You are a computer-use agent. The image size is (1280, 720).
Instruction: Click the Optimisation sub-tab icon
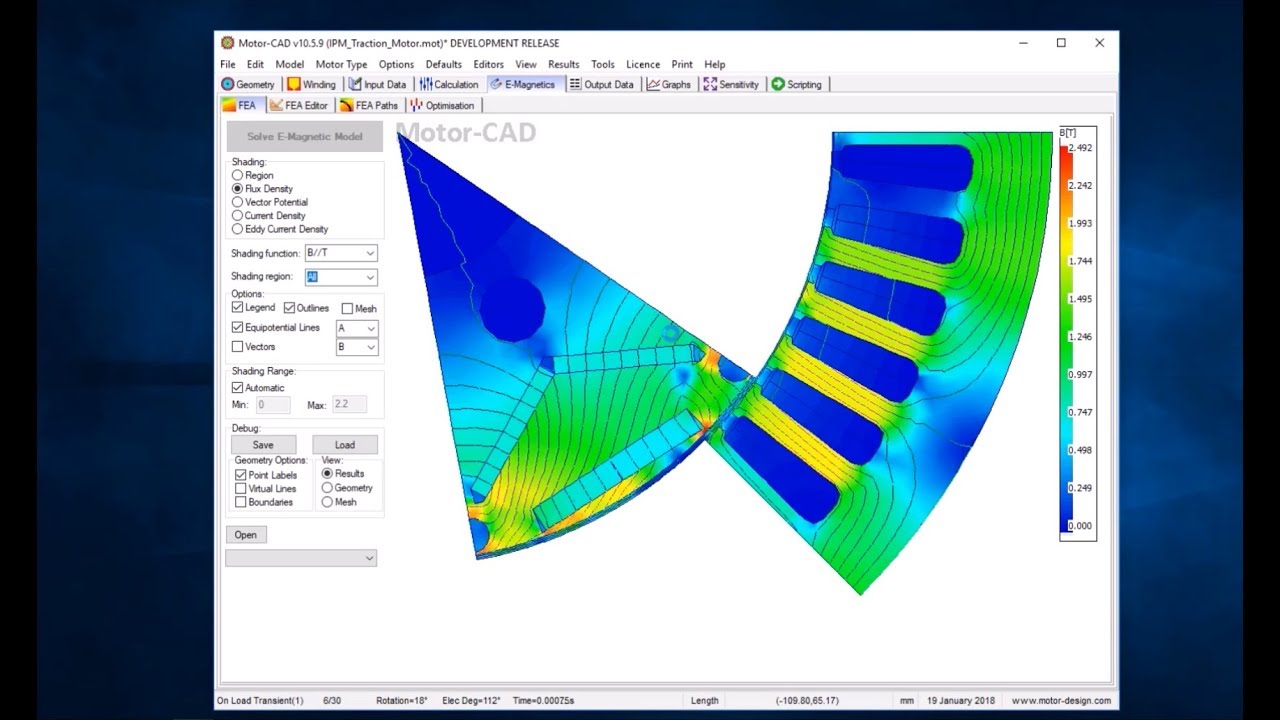pos(416,105)
